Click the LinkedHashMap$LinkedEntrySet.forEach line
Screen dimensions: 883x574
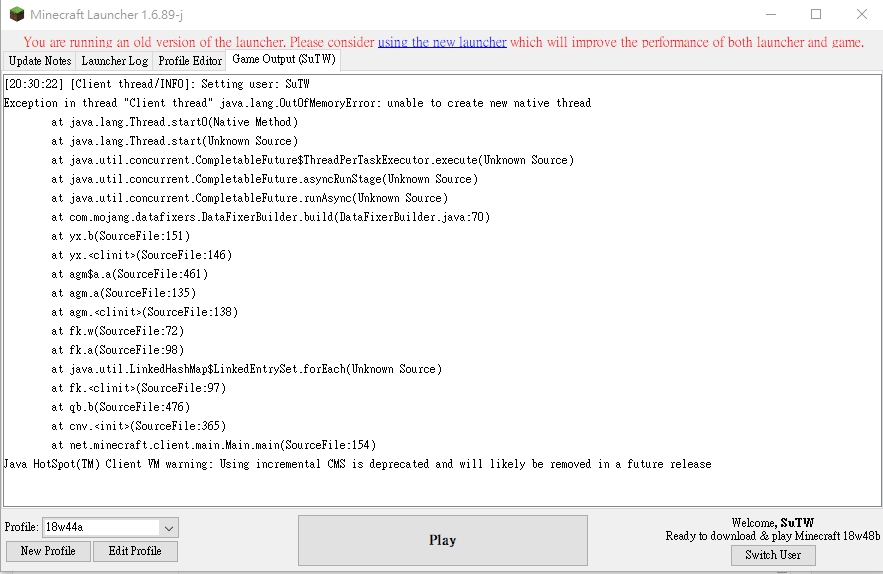(x=247, y=369)
